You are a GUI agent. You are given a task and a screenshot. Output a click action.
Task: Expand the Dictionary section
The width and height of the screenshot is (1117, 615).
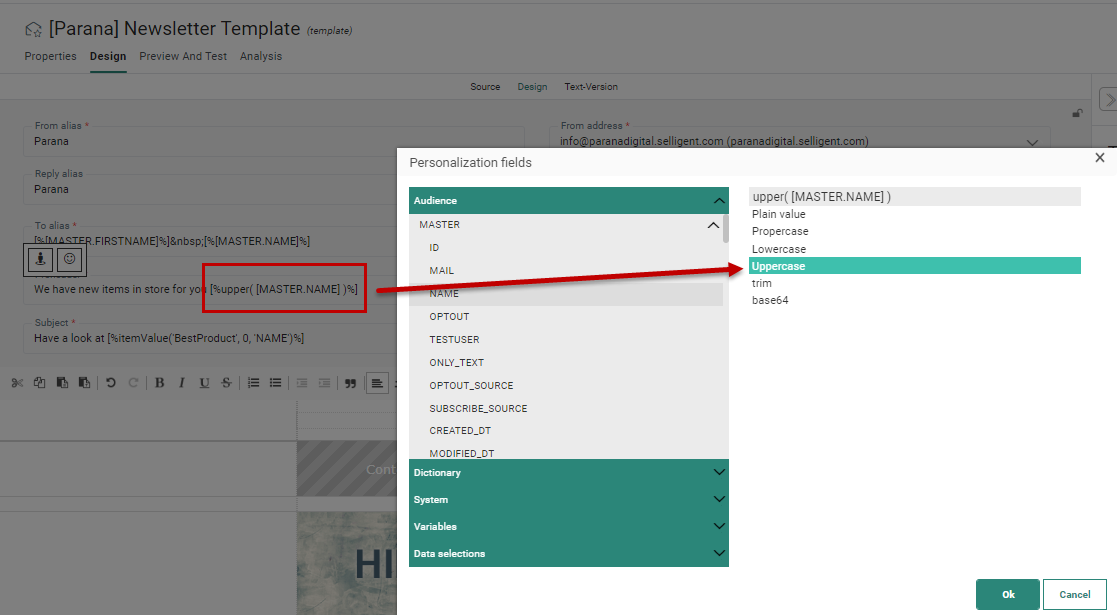(x=718, y=473)
